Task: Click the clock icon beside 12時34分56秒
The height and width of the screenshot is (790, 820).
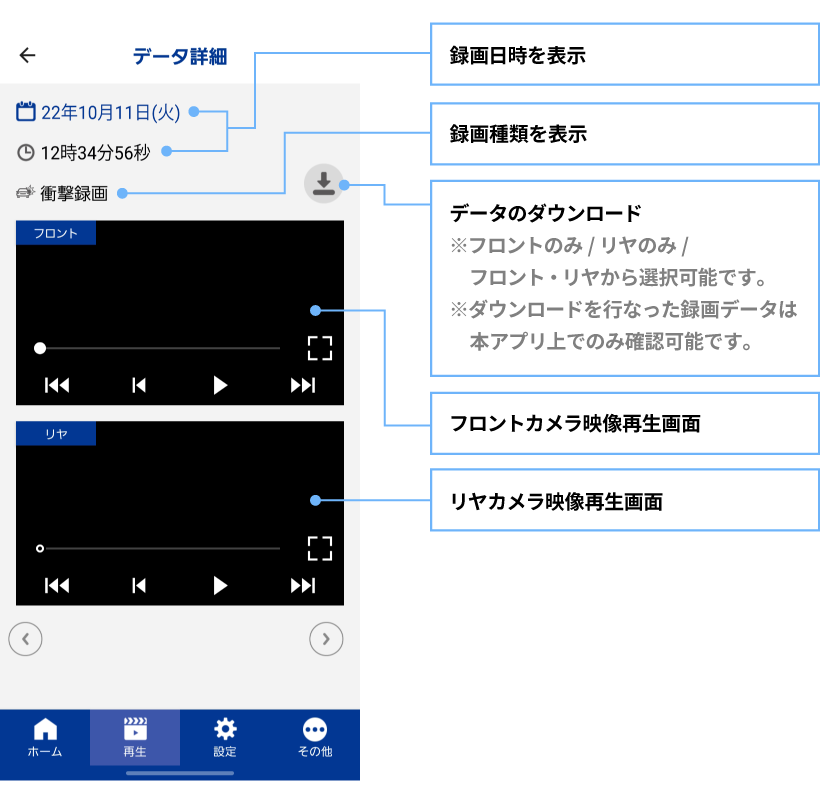Action: [26, 153]
